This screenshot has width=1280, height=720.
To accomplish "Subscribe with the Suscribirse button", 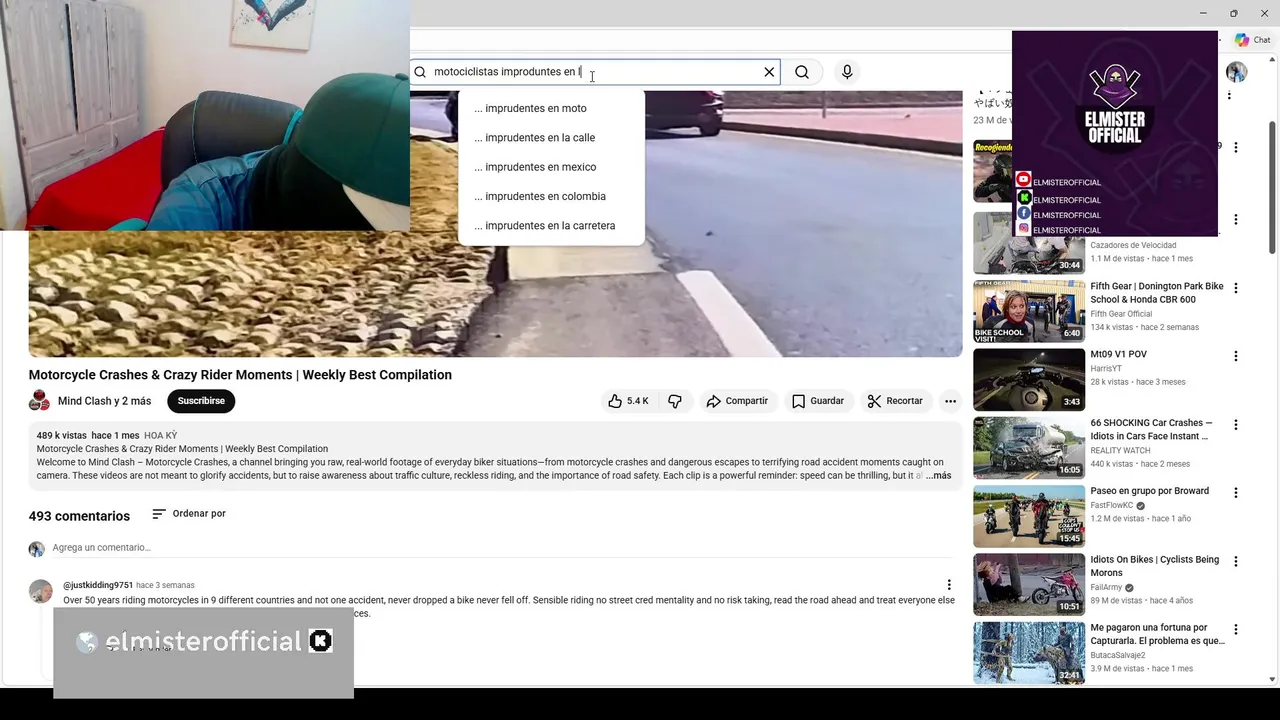I will (x=201, y=401).
